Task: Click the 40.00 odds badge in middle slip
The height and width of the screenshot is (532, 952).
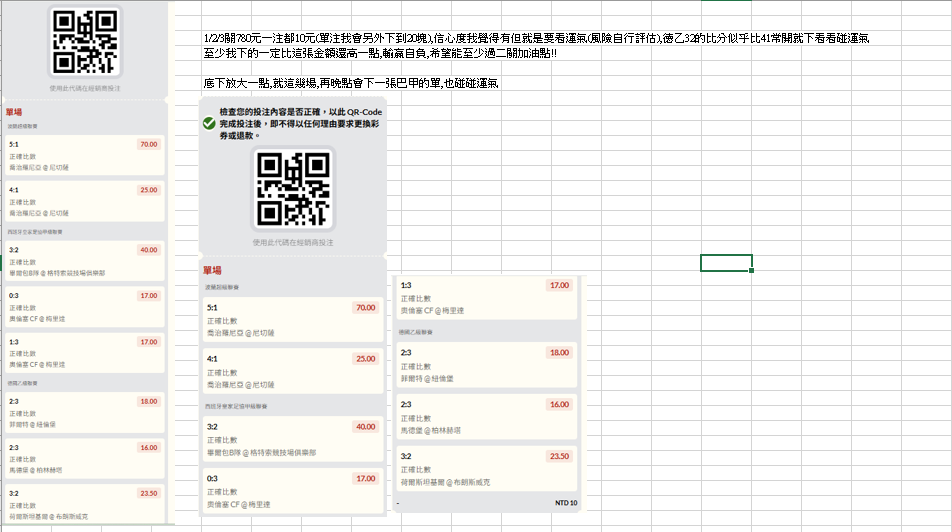Action: 366,427
